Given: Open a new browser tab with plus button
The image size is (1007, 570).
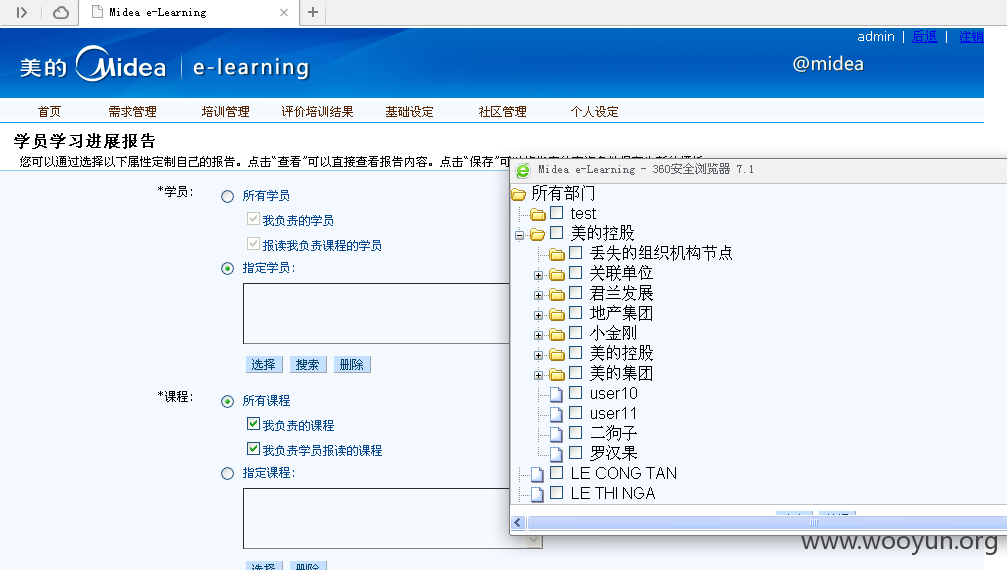Looking at the screenshot, I should (313, 12).
